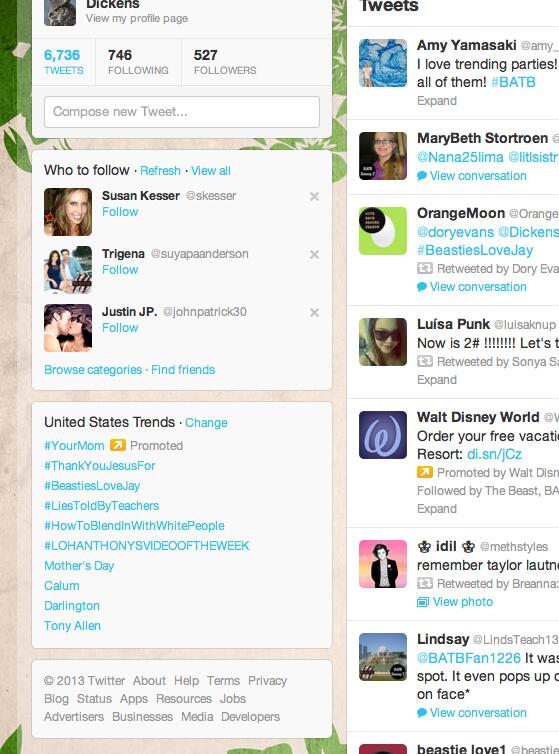559x754 pixels.
Task: Click the retweet icon under OrangeMoon tweet
Action: click(x=424, y=268)
